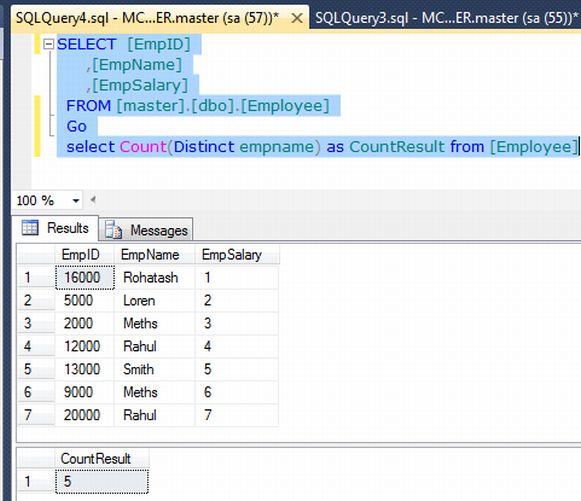Click CountResult alias in the query
The image size is (581, 501).
397,147
